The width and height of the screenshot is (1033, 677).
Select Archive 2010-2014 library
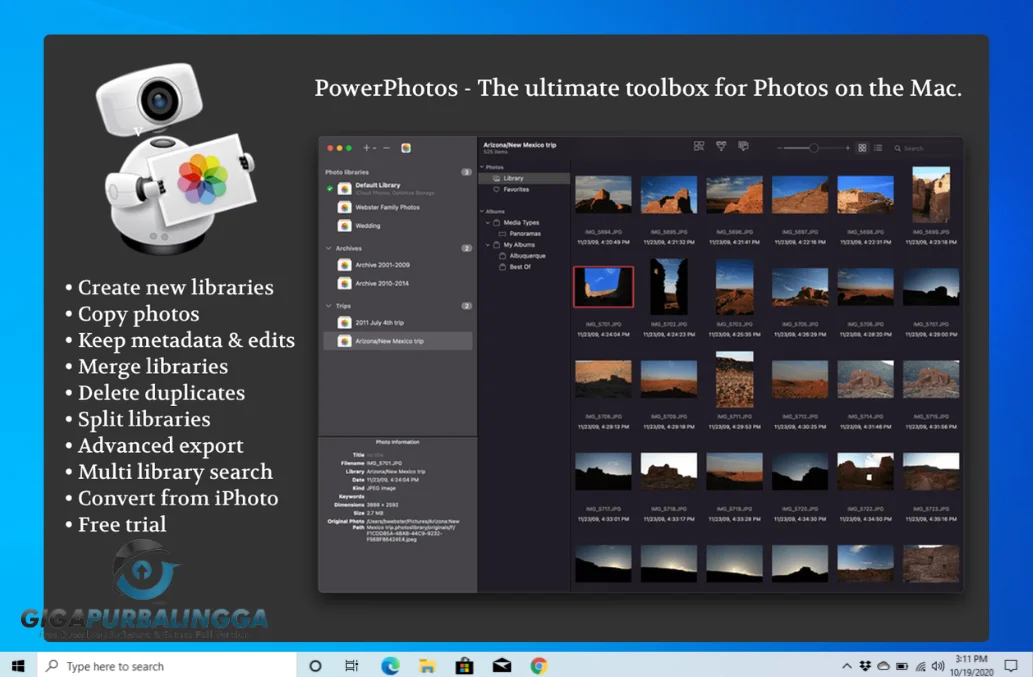pos(398,283)
